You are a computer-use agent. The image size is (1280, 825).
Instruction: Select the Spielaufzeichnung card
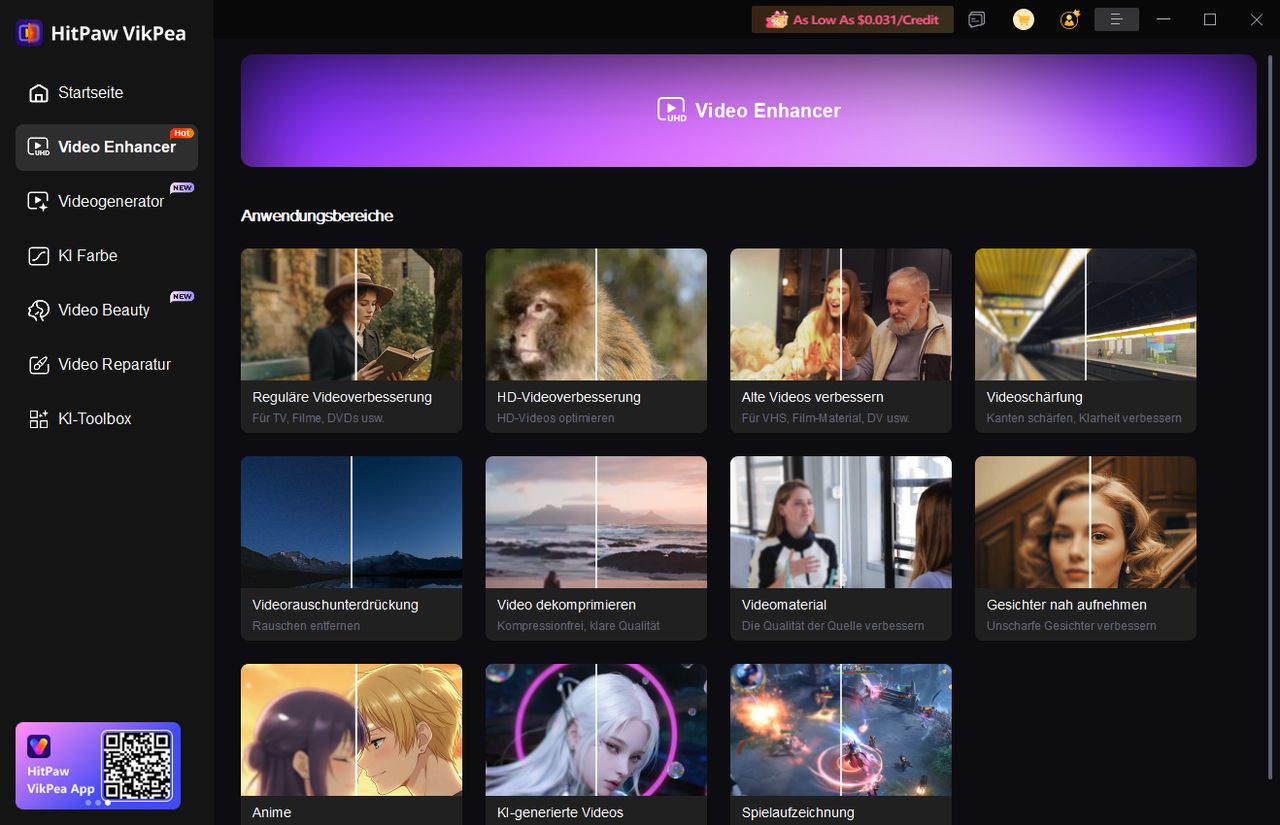(841, 744)
